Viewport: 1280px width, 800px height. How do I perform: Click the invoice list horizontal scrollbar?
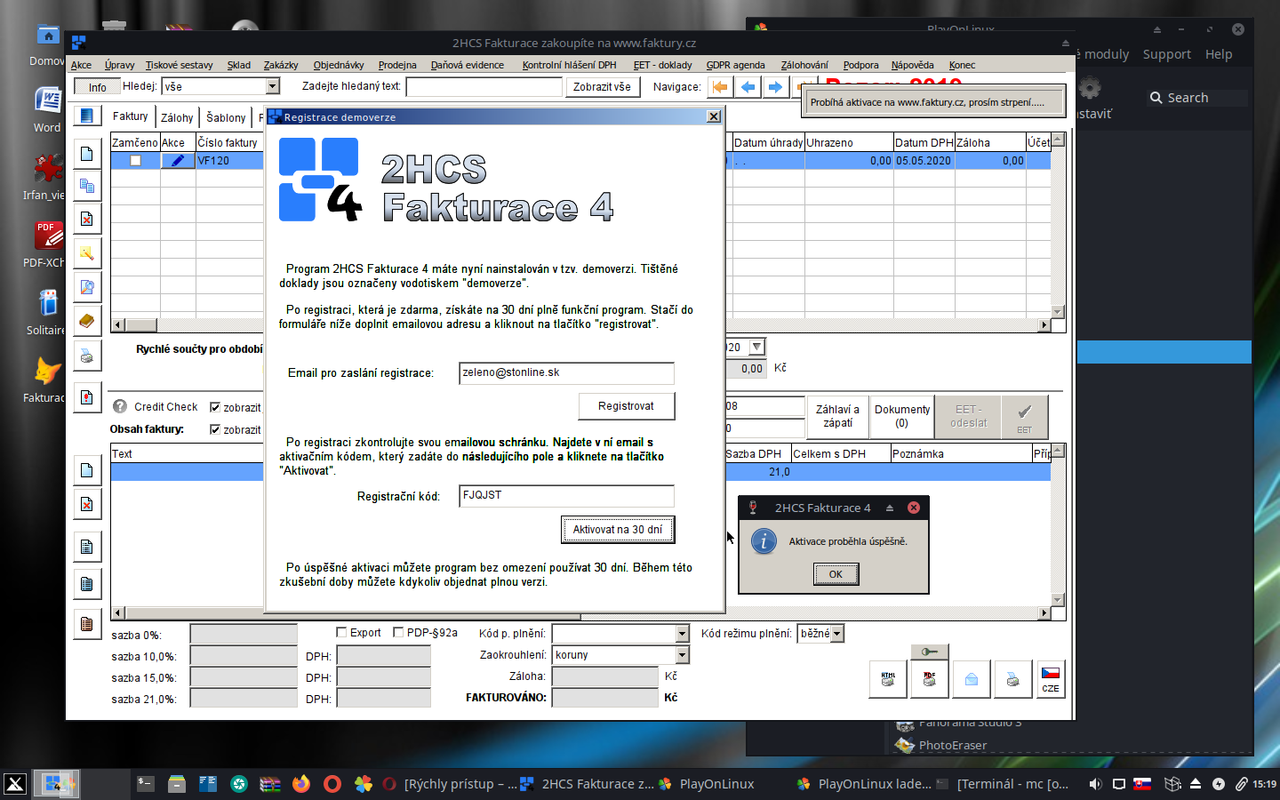581,325
